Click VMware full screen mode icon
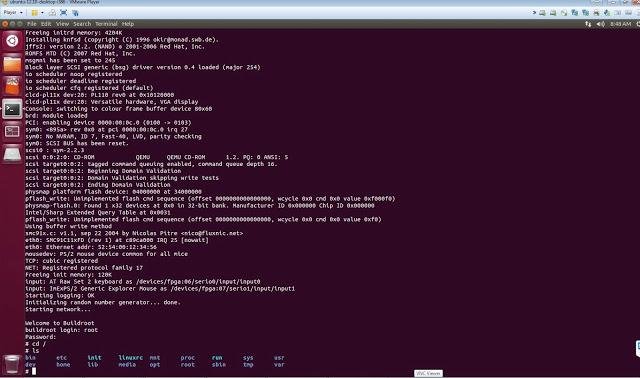This screenshot has width=640, height=378. pyautogui.click(x=63, y=13)
